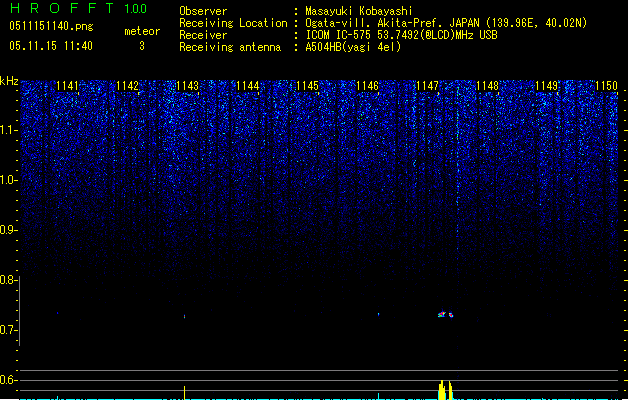Click the 1142 time marker
This screenshot has width=629, height=400.
tap(127, 85)
